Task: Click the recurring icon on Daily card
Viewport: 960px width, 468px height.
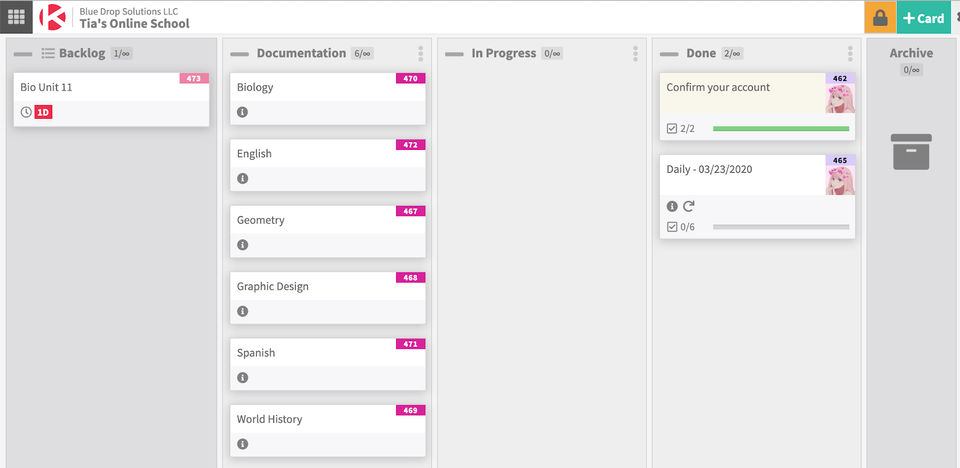Action: pyautogui.click(x=688, y=206)
